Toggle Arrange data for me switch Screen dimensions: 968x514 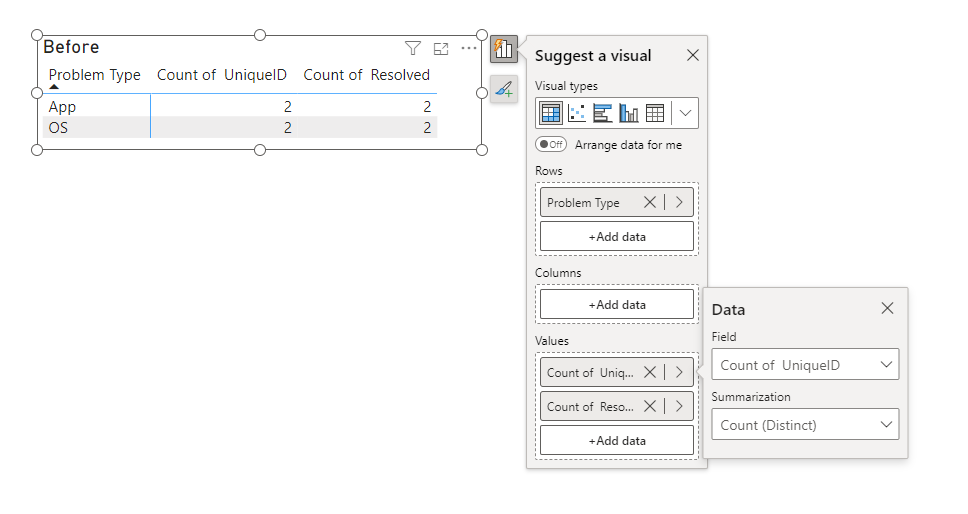point(551,144)
